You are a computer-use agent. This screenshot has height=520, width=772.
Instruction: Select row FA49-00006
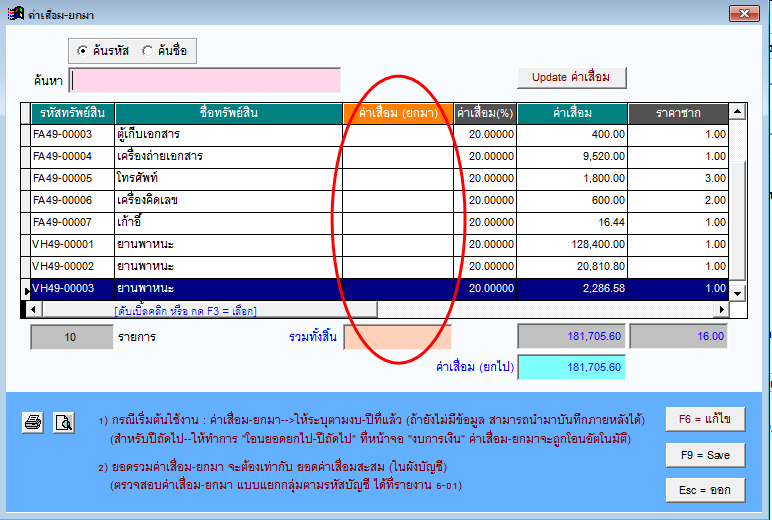[x=380, y=200]
